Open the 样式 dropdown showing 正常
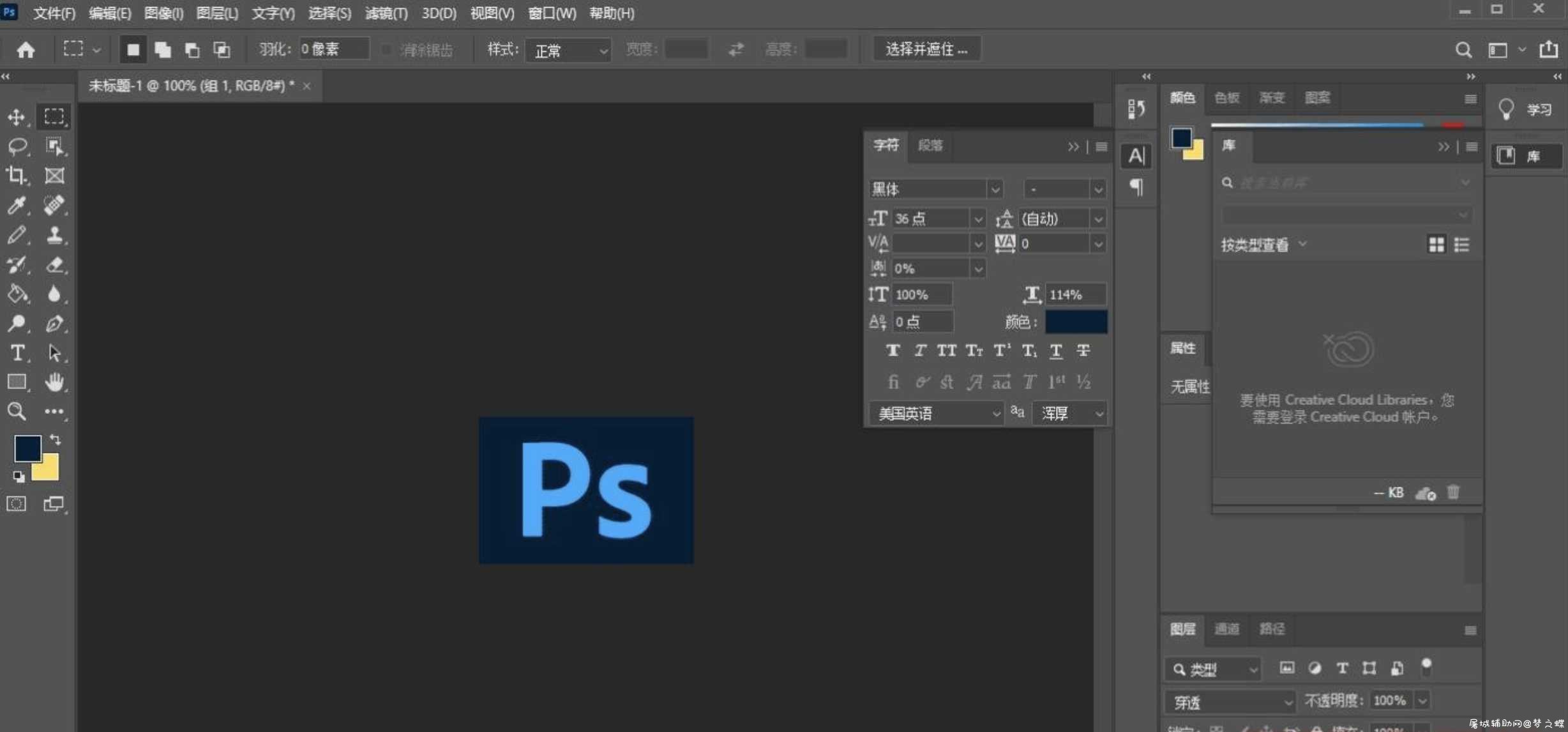The width and height of the screenshot is (1568, 732). tap(568, 50)
